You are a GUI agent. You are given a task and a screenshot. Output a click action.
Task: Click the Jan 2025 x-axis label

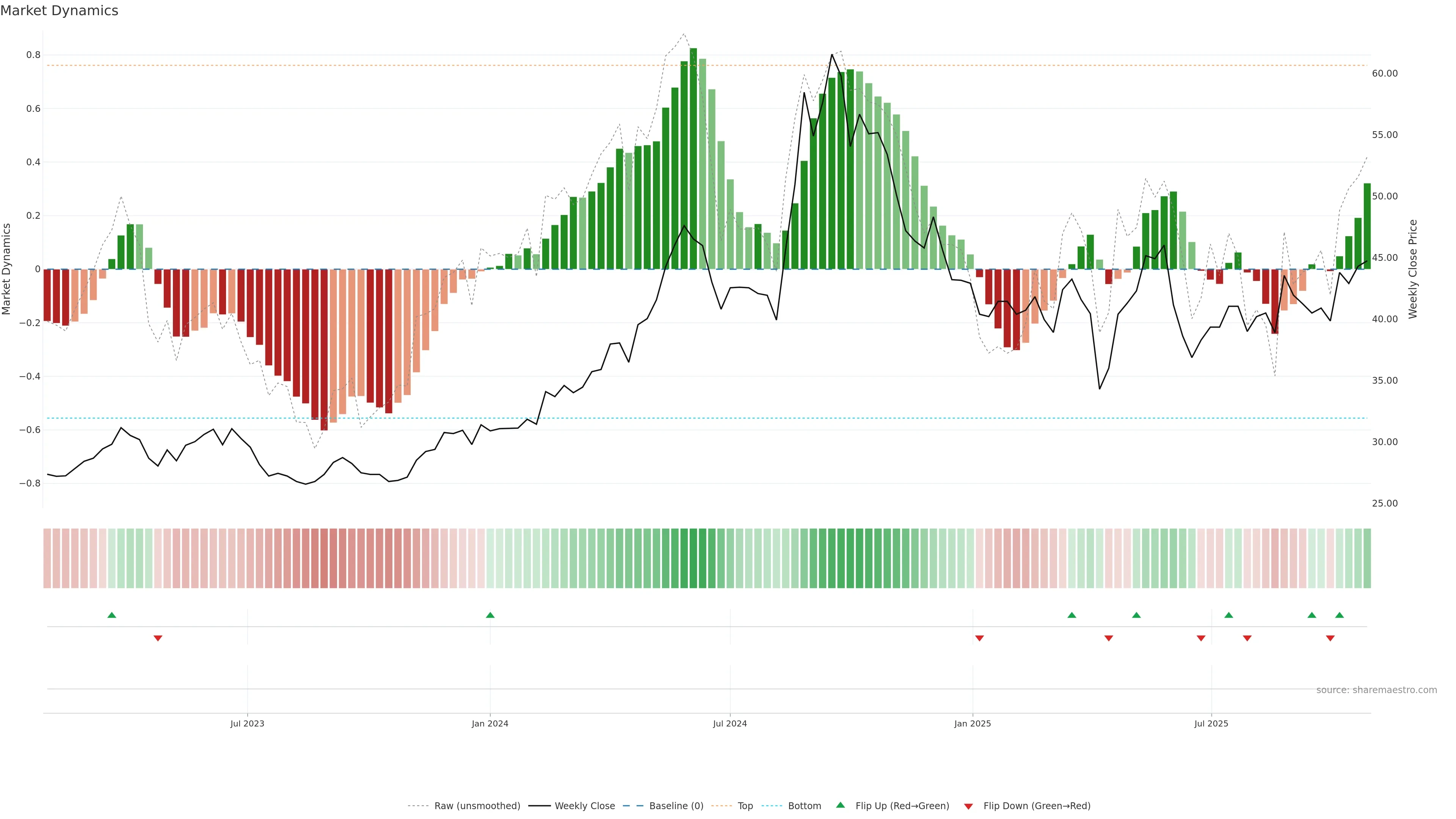point(972,723)
